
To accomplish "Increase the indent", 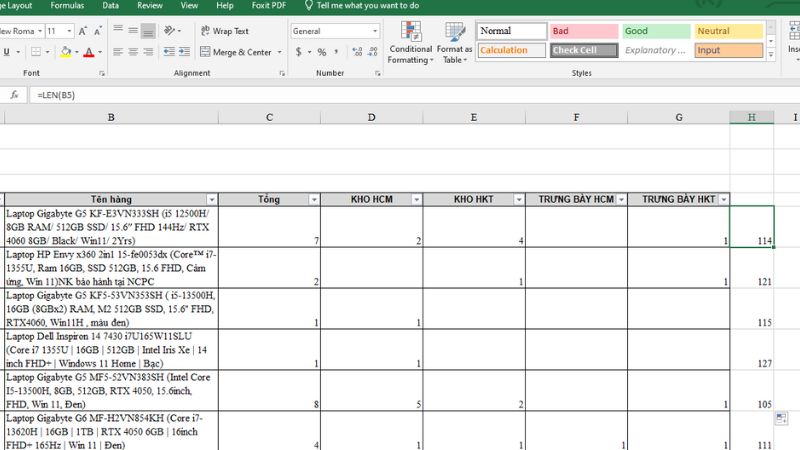I will point(184,52).
